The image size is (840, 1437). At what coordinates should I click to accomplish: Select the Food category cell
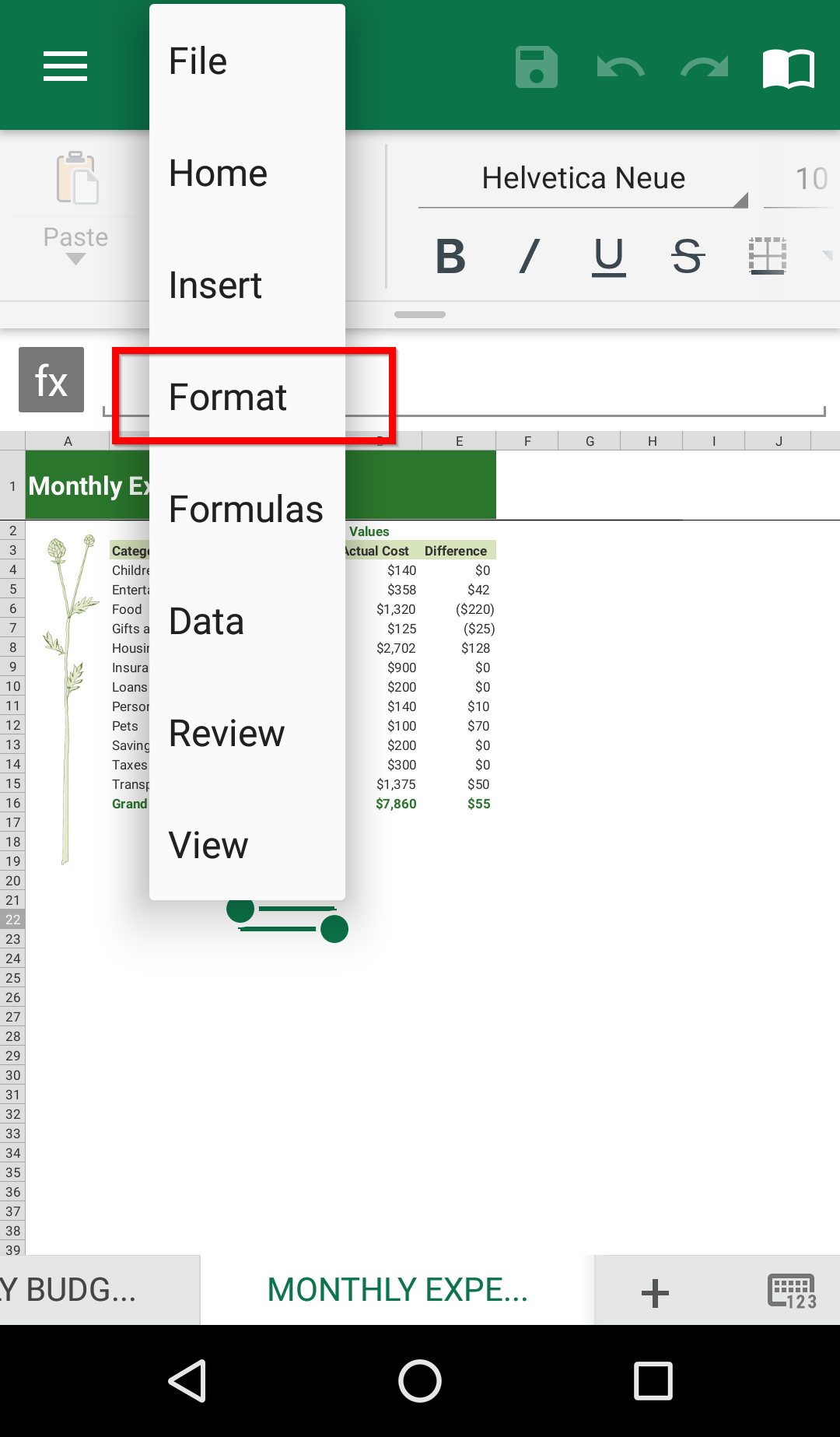click(x=128, y=609)
